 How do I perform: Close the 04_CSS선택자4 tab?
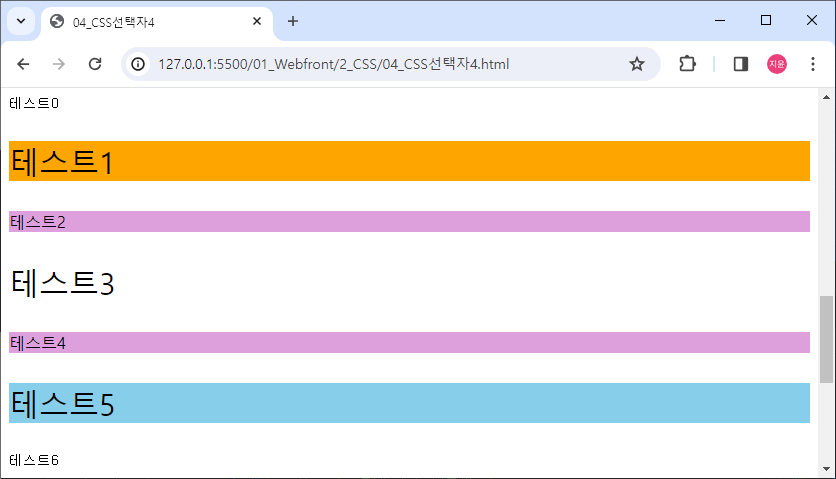tap(256, 21)
